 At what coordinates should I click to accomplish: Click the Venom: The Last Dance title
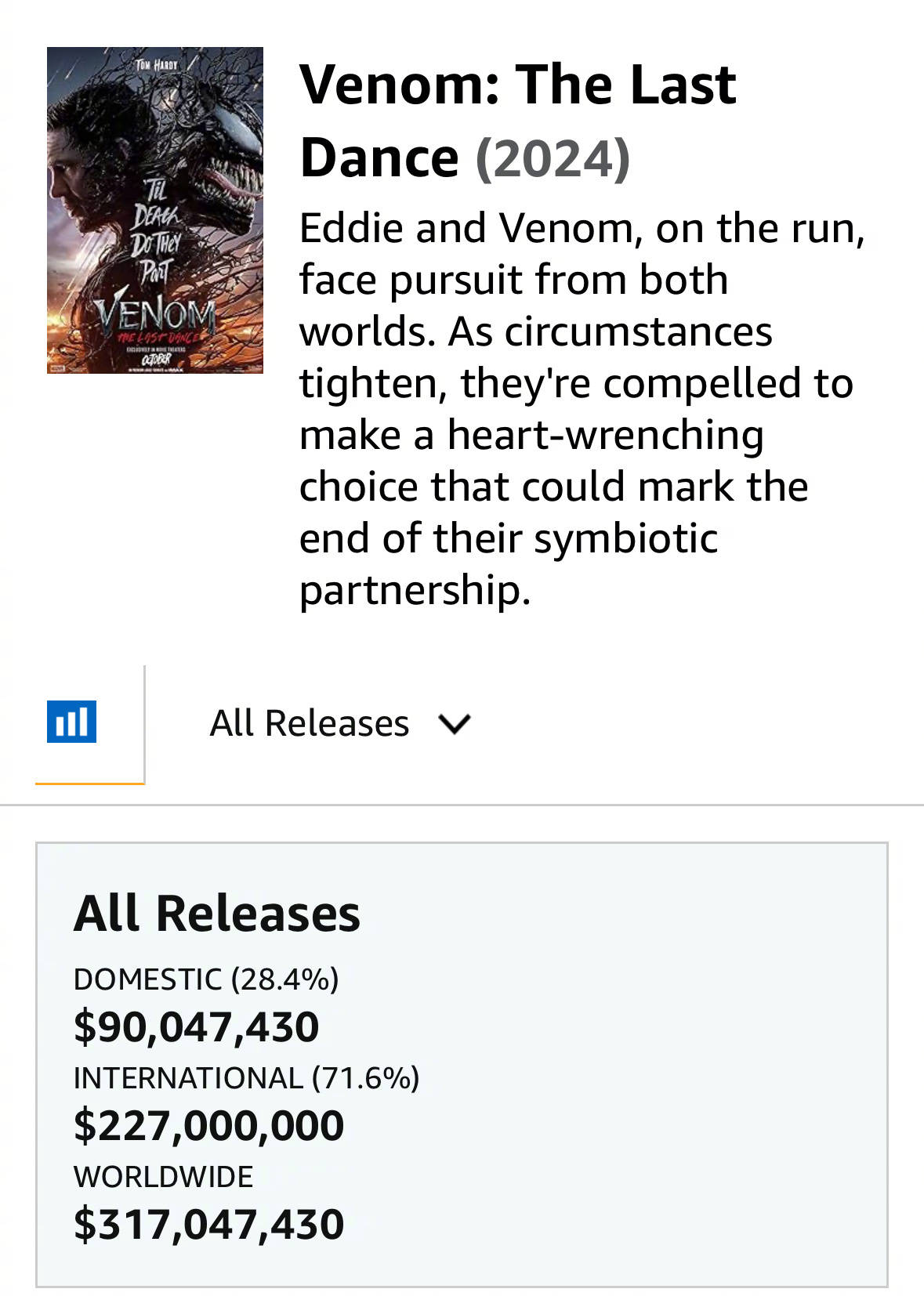pyautogui.click(x=517, y=120)
